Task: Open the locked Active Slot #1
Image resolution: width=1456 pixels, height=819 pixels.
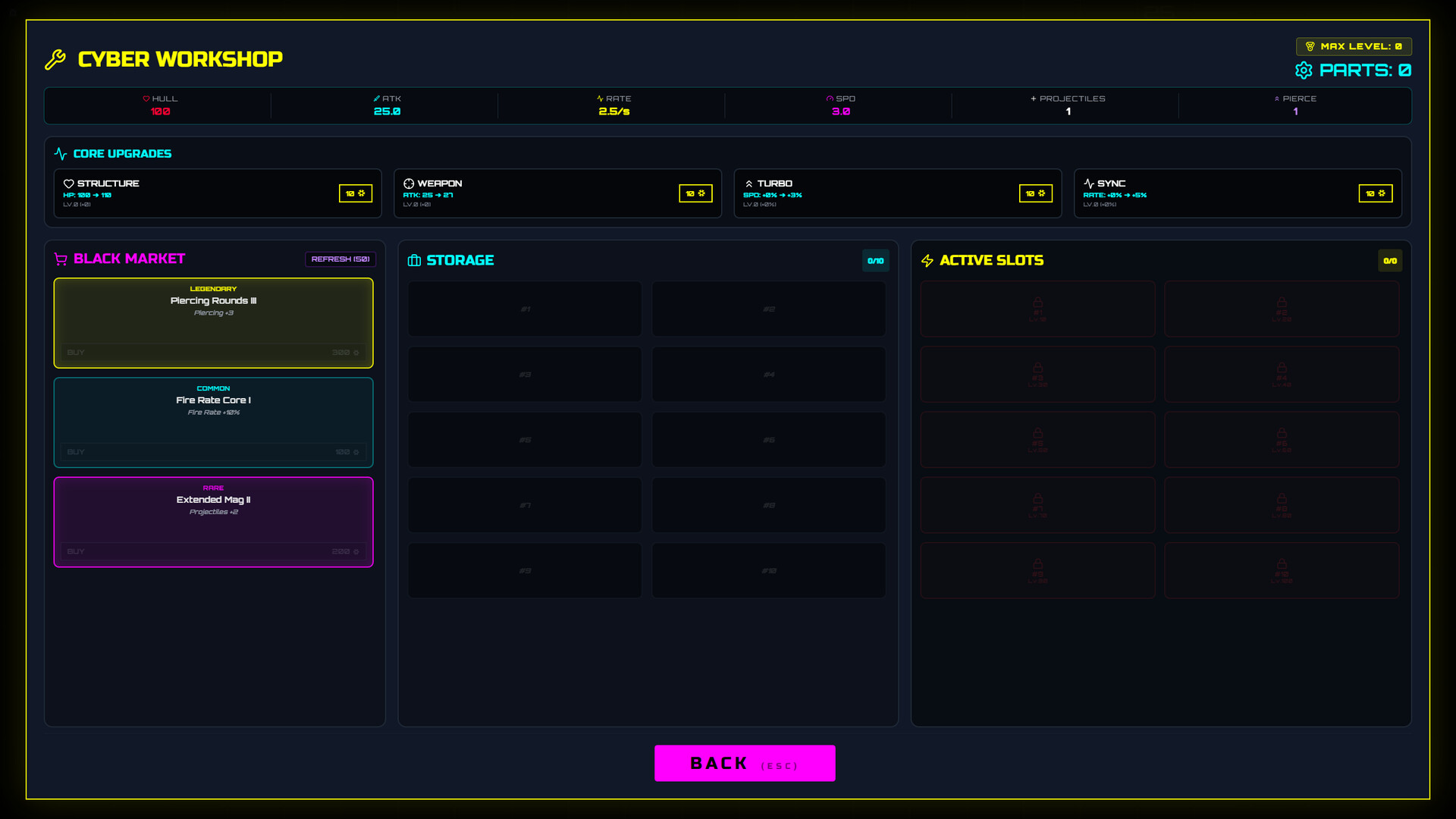Action: point(1037,309)
